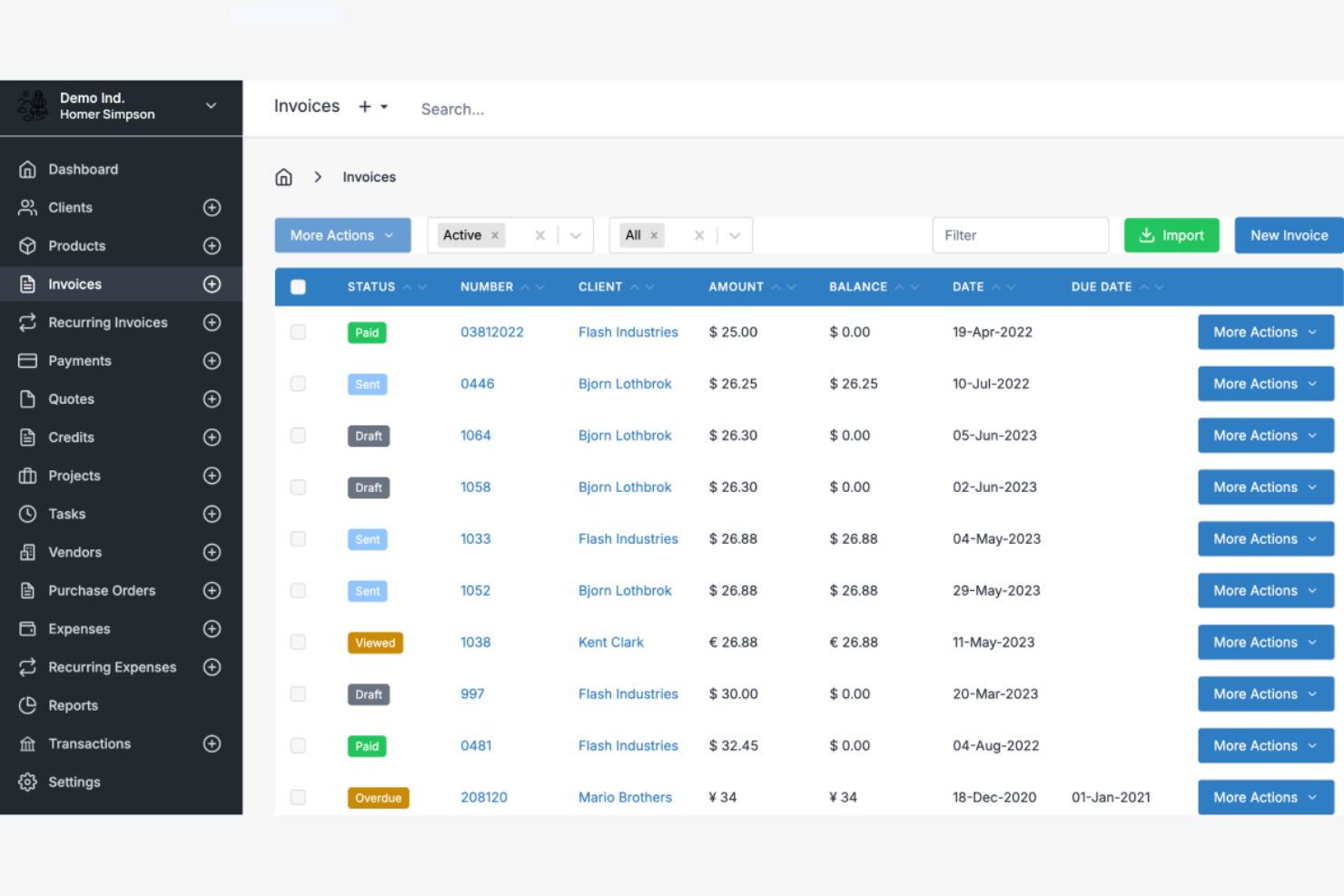Open the Reports section from the sidebar
Image resolution: width=1344 pixels, height=896 pixels.
[73, 705]
